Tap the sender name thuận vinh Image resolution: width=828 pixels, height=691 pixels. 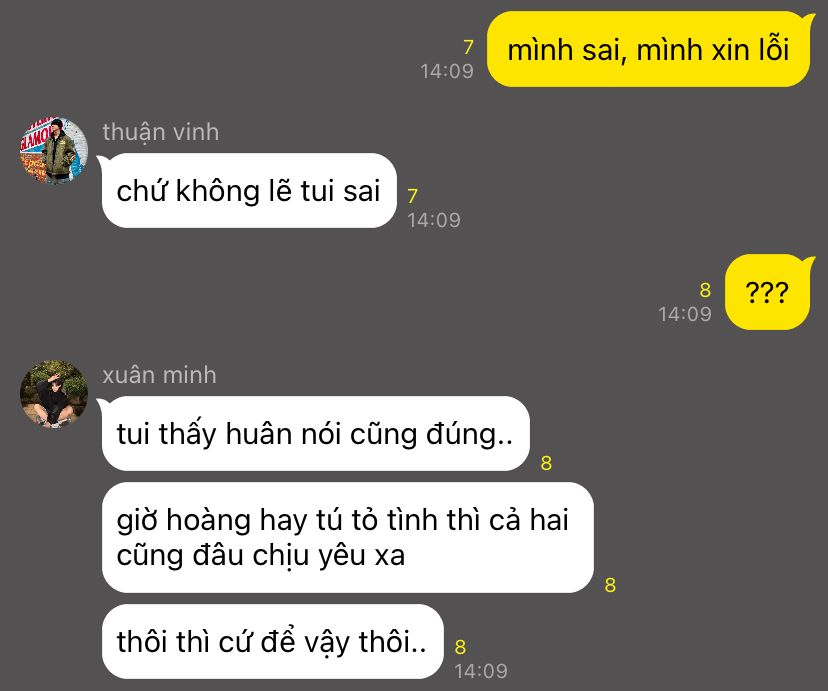click(x=161, y=132)
